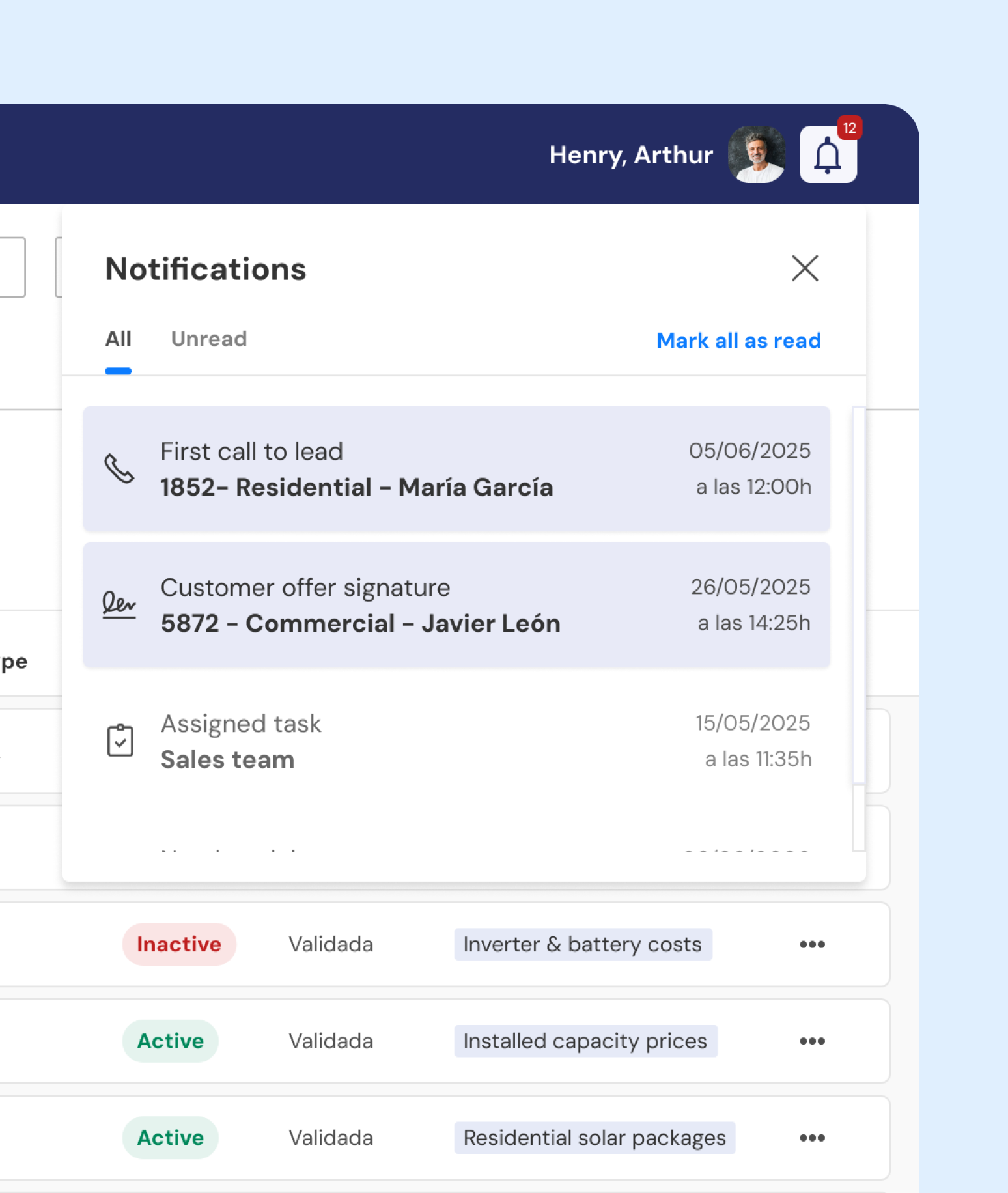This screenshot has height=1193, width=1008.
Task: Click the Henry, Arthur username
Action: 631,155
